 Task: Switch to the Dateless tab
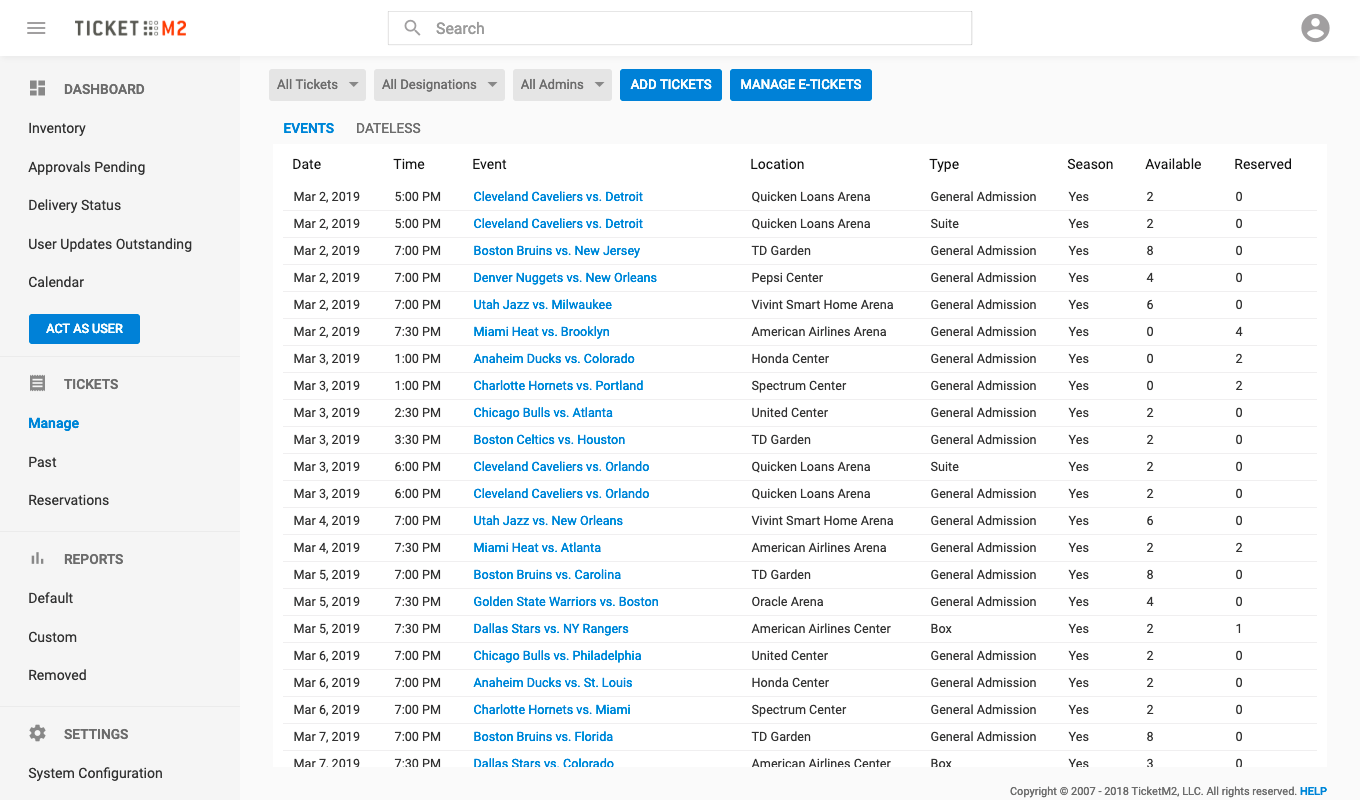[388, 128]
